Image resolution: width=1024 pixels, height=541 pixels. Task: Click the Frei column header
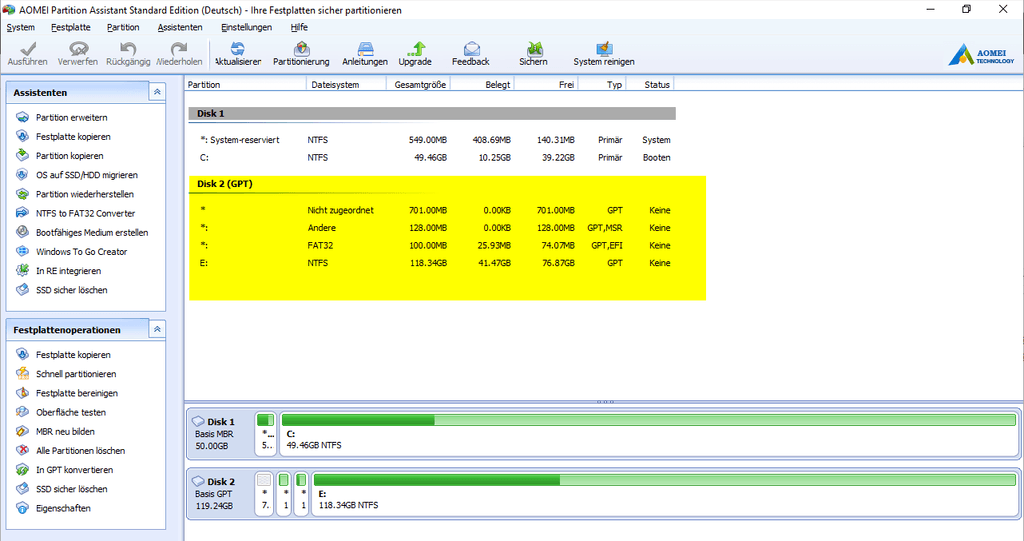[x=547, y=85]
